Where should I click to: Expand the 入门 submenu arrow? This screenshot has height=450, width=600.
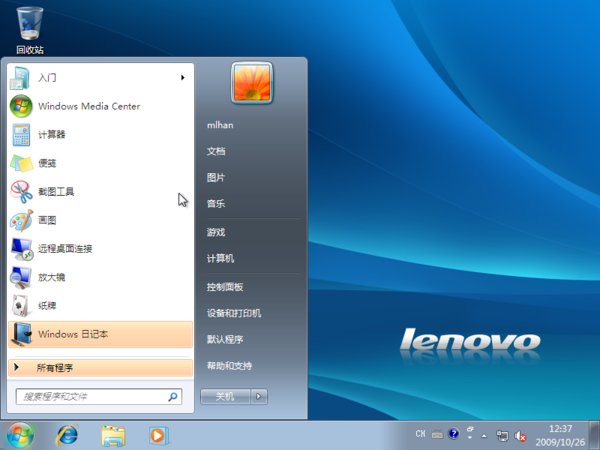(x=183, y=78)
